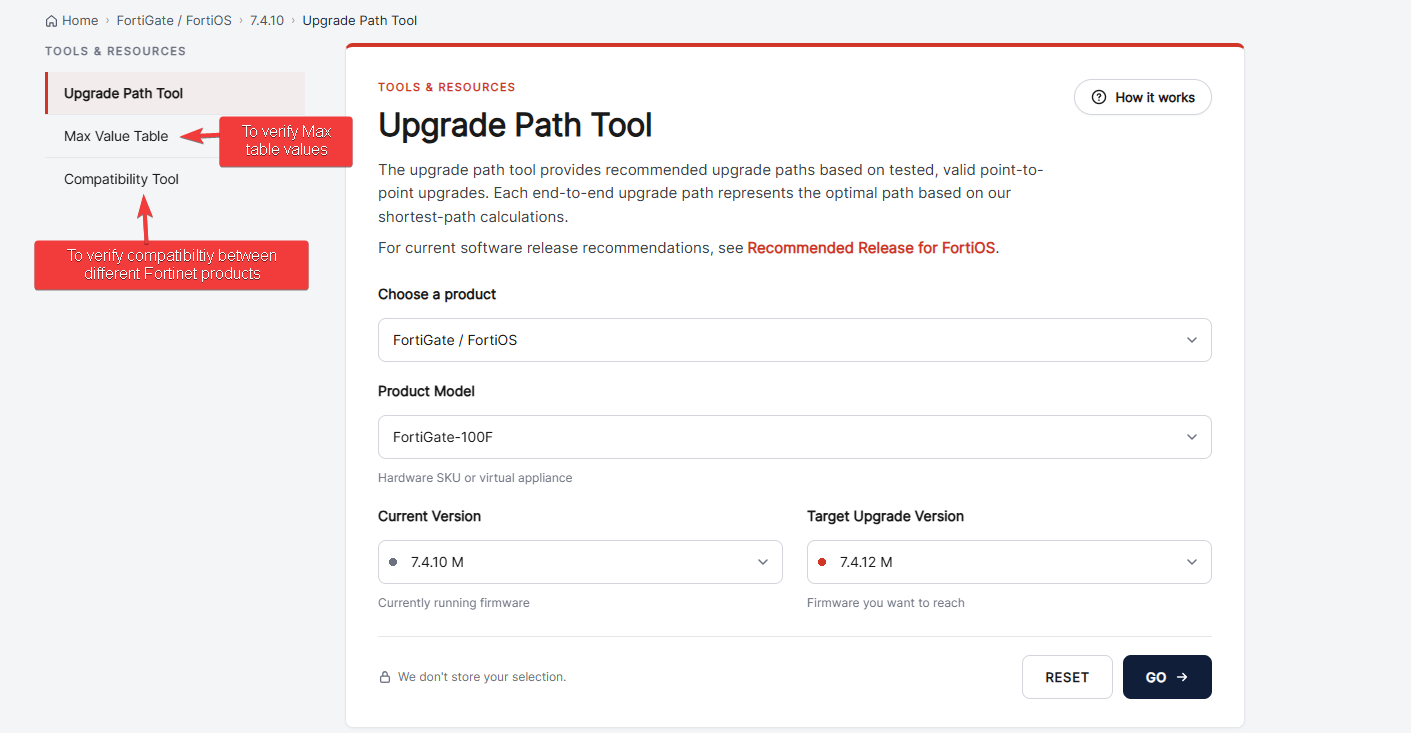Screen dimensions: 1411x733
Task: Click the question mark help icon
Action: (1099, 98)
